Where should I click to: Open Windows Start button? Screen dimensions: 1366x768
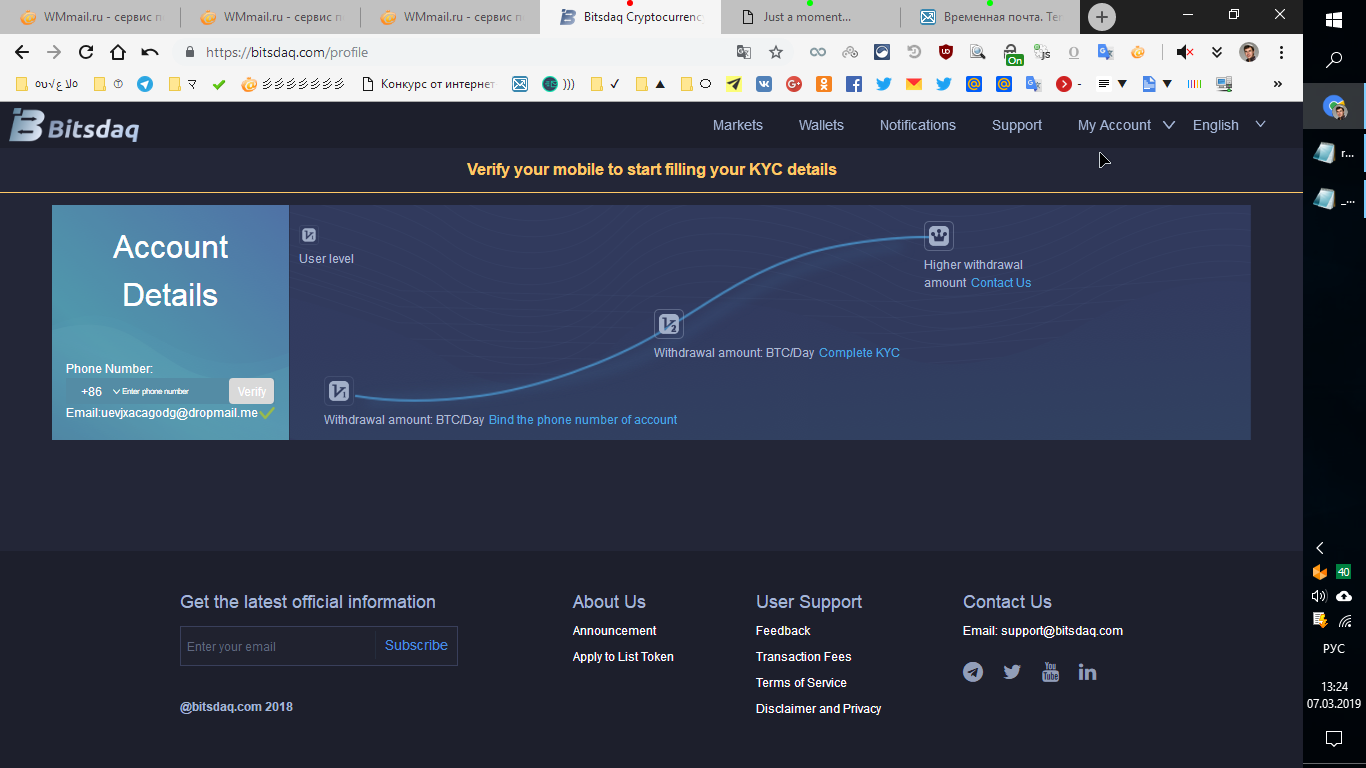(1334, 20)
